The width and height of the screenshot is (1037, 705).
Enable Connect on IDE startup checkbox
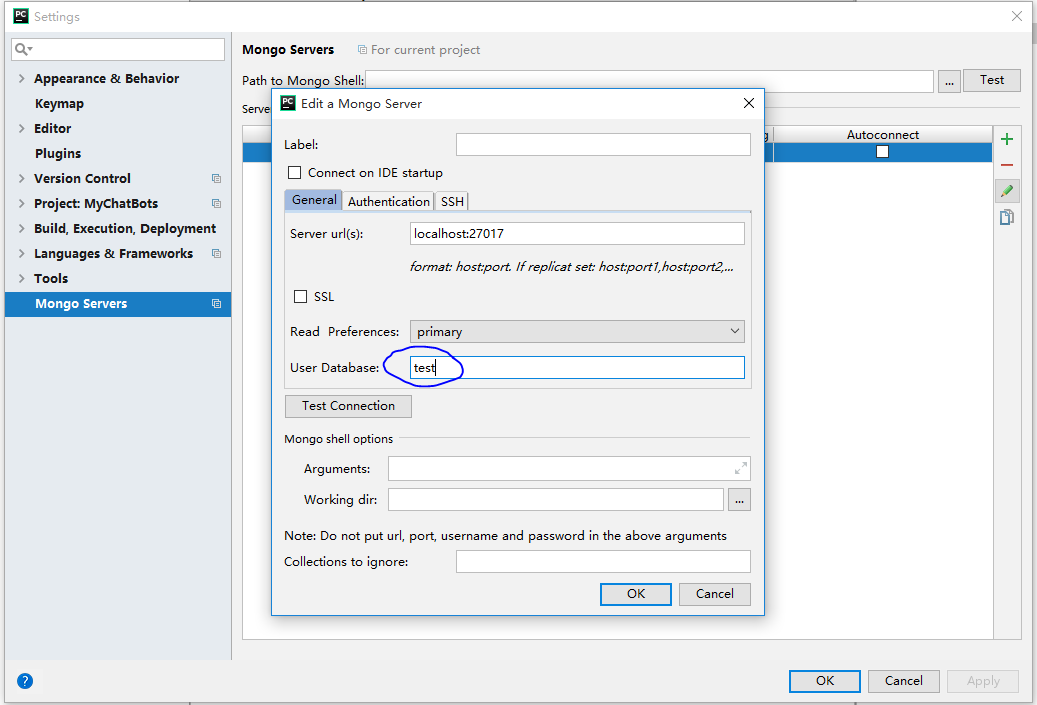point(295,173)
